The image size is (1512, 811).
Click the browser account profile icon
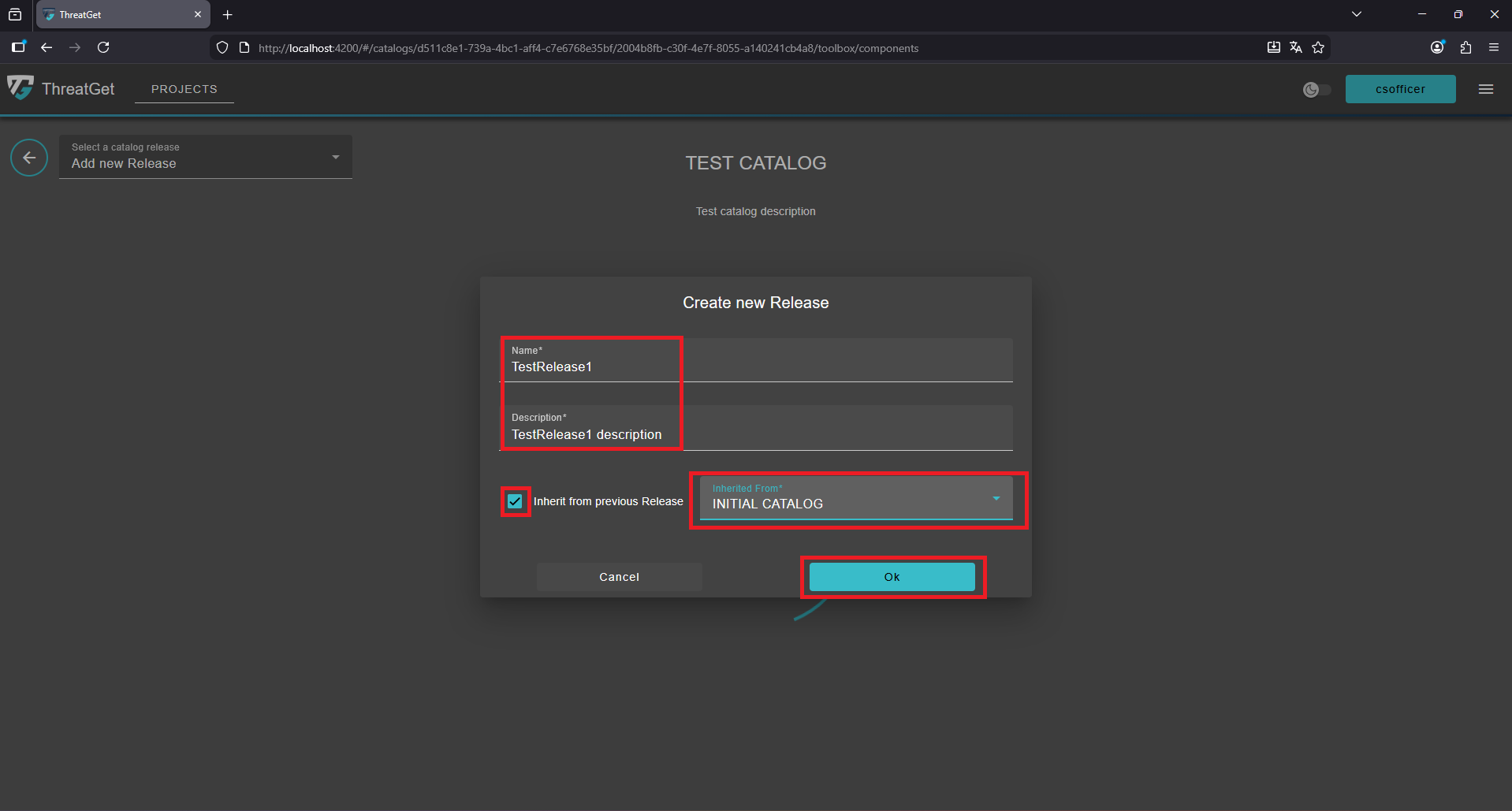click(1437, 48)
